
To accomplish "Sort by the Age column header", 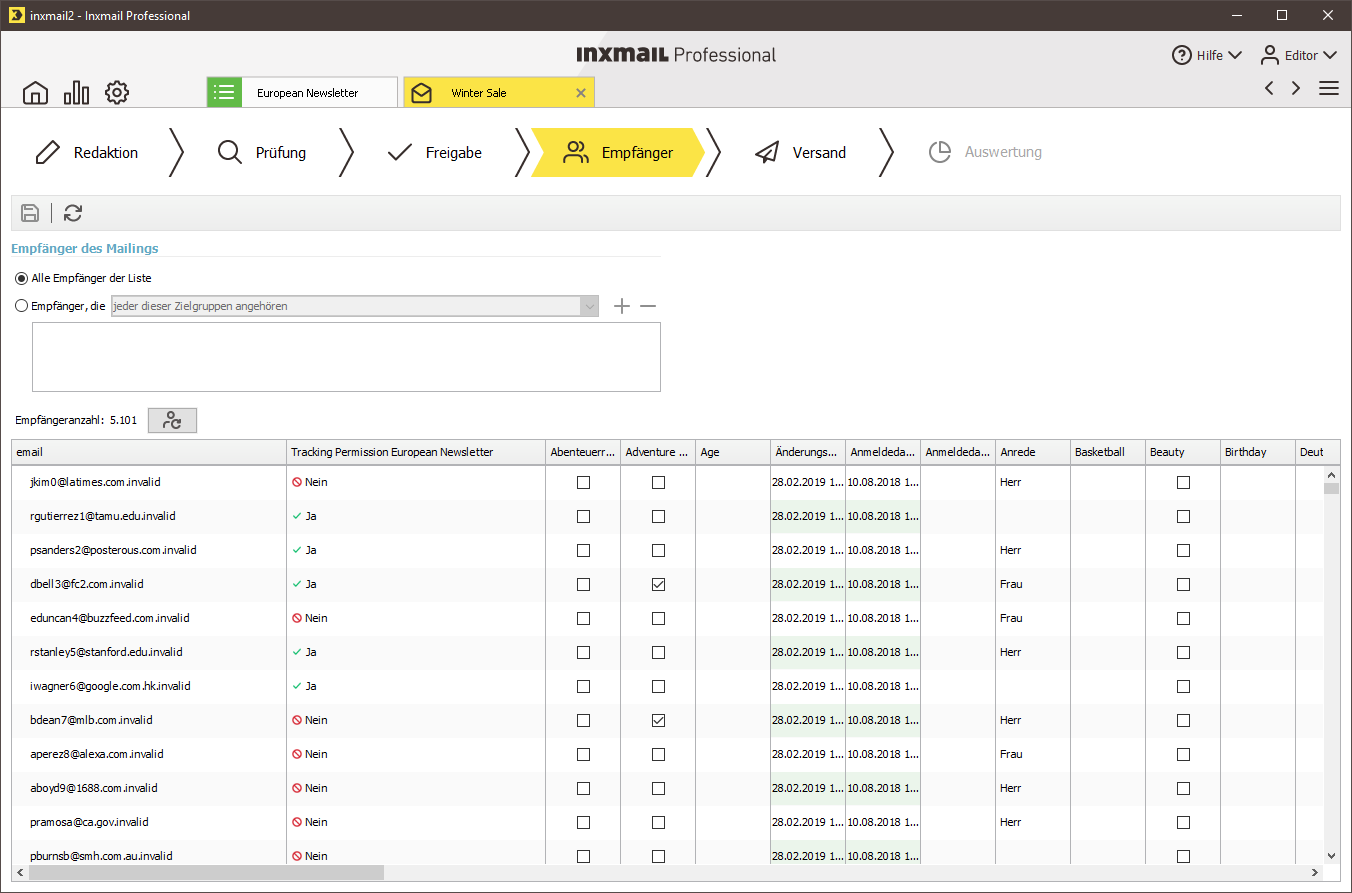I will coord(733,452).
